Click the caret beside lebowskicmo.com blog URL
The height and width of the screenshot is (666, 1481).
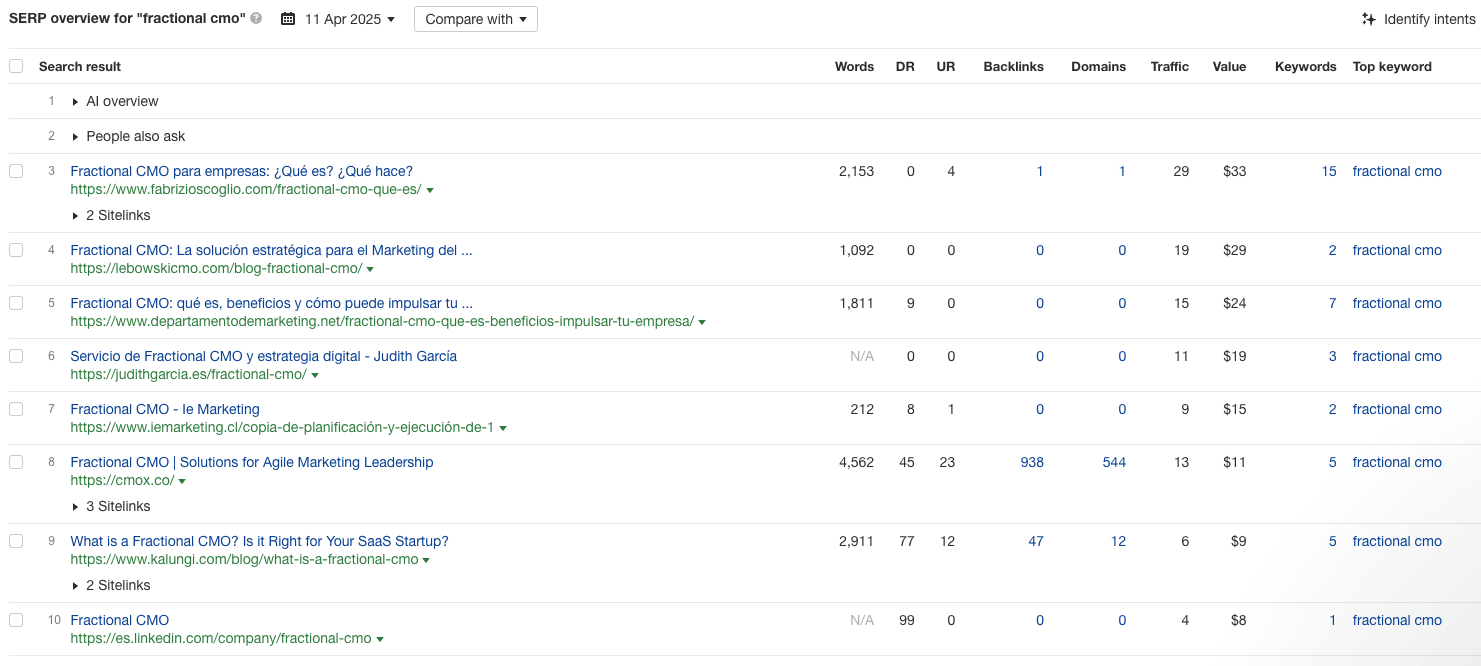(x=370, y=269)
